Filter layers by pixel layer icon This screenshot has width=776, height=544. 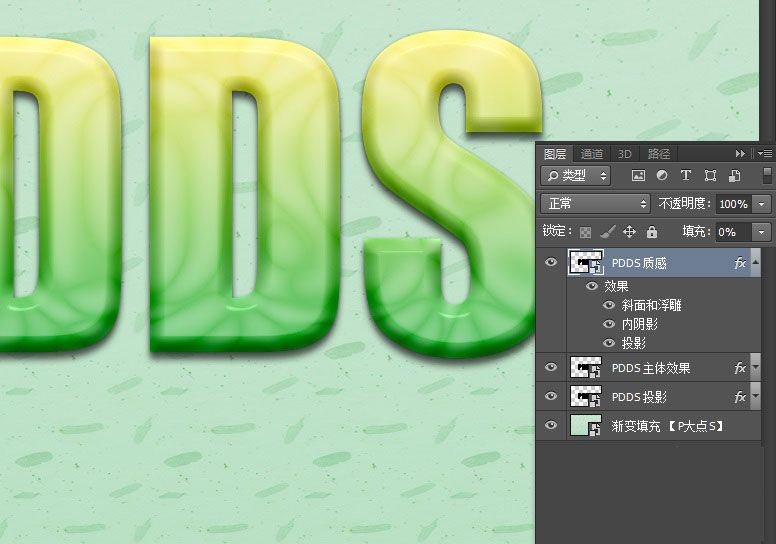(x=638, y=176)
